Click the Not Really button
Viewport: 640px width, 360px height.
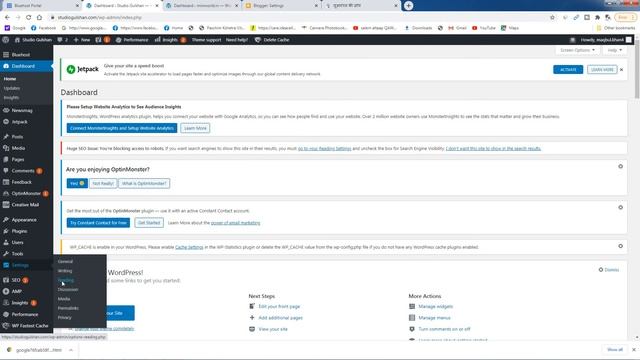(103, 183)
